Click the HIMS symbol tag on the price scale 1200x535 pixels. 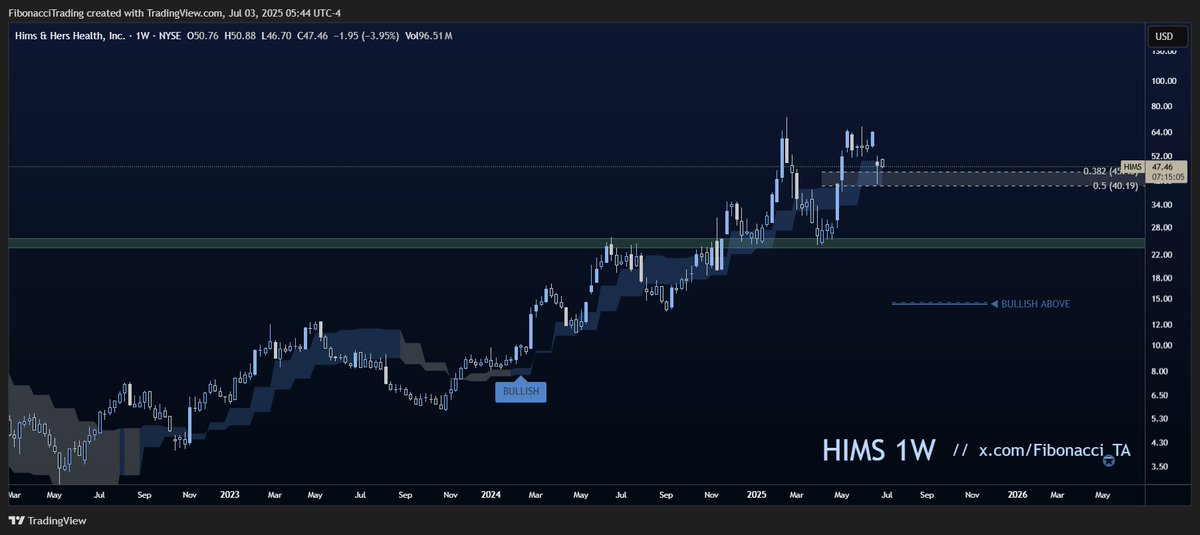tap(1132, 166)
